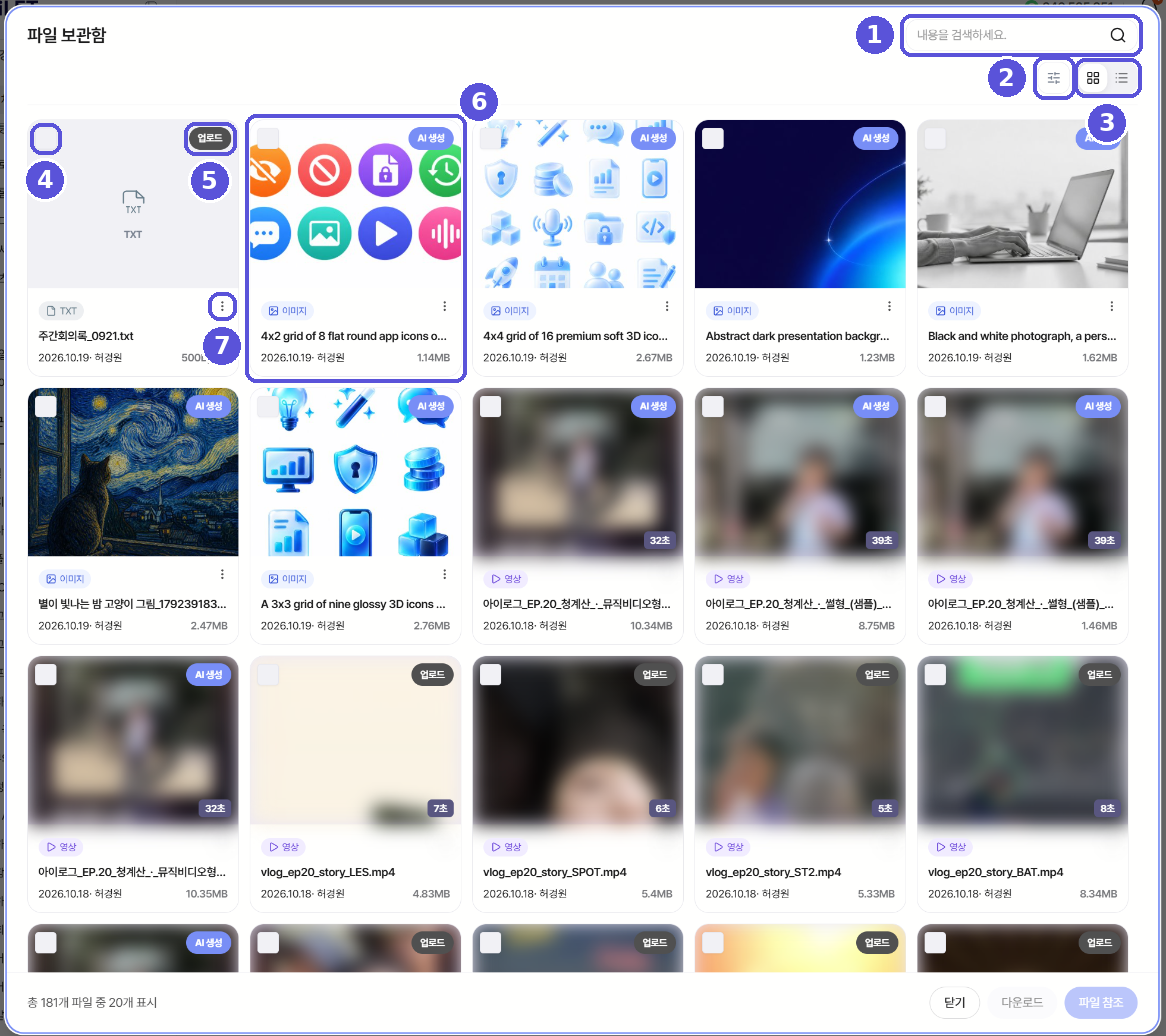Click the 업로드 badge on 주간회의록_0921.txt card

pos(210,138)
